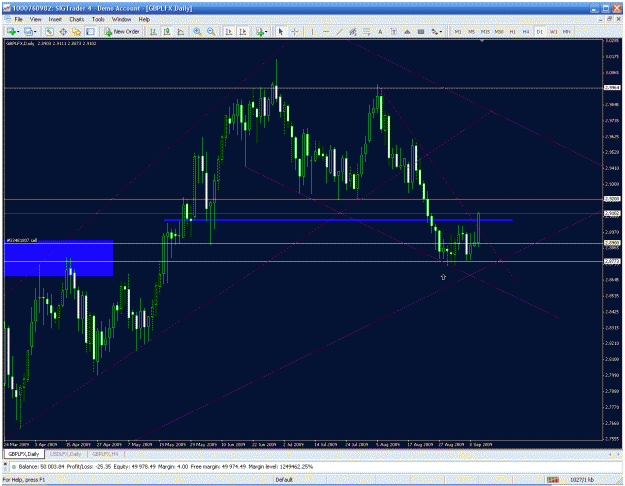Image resolution: width=625 pixels, height=486 pixels.
Task: Click the connection bars icon in status bar
Action: coord(552,480)
